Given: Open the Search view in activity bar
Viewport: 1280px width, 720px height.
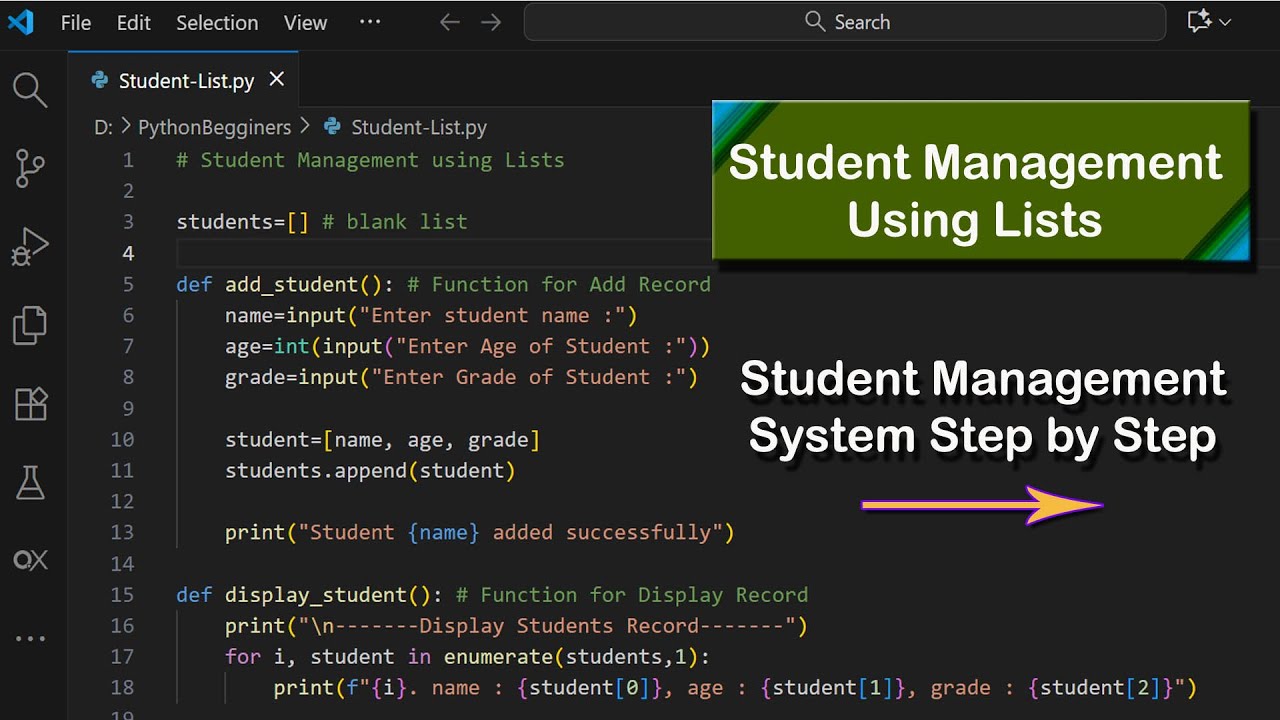Looking at the screenshot, I should click(x=30, y=90).
